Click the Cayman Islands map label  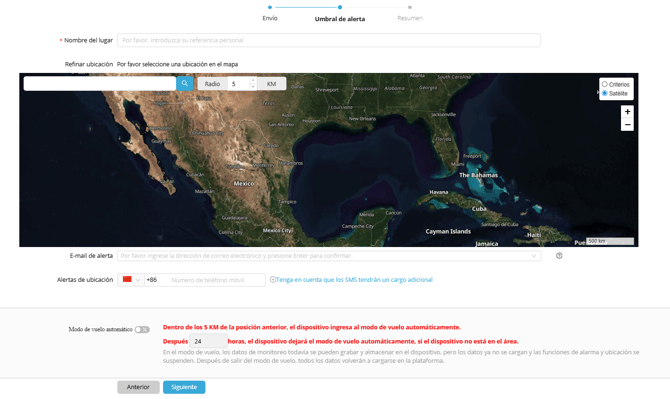448,232
